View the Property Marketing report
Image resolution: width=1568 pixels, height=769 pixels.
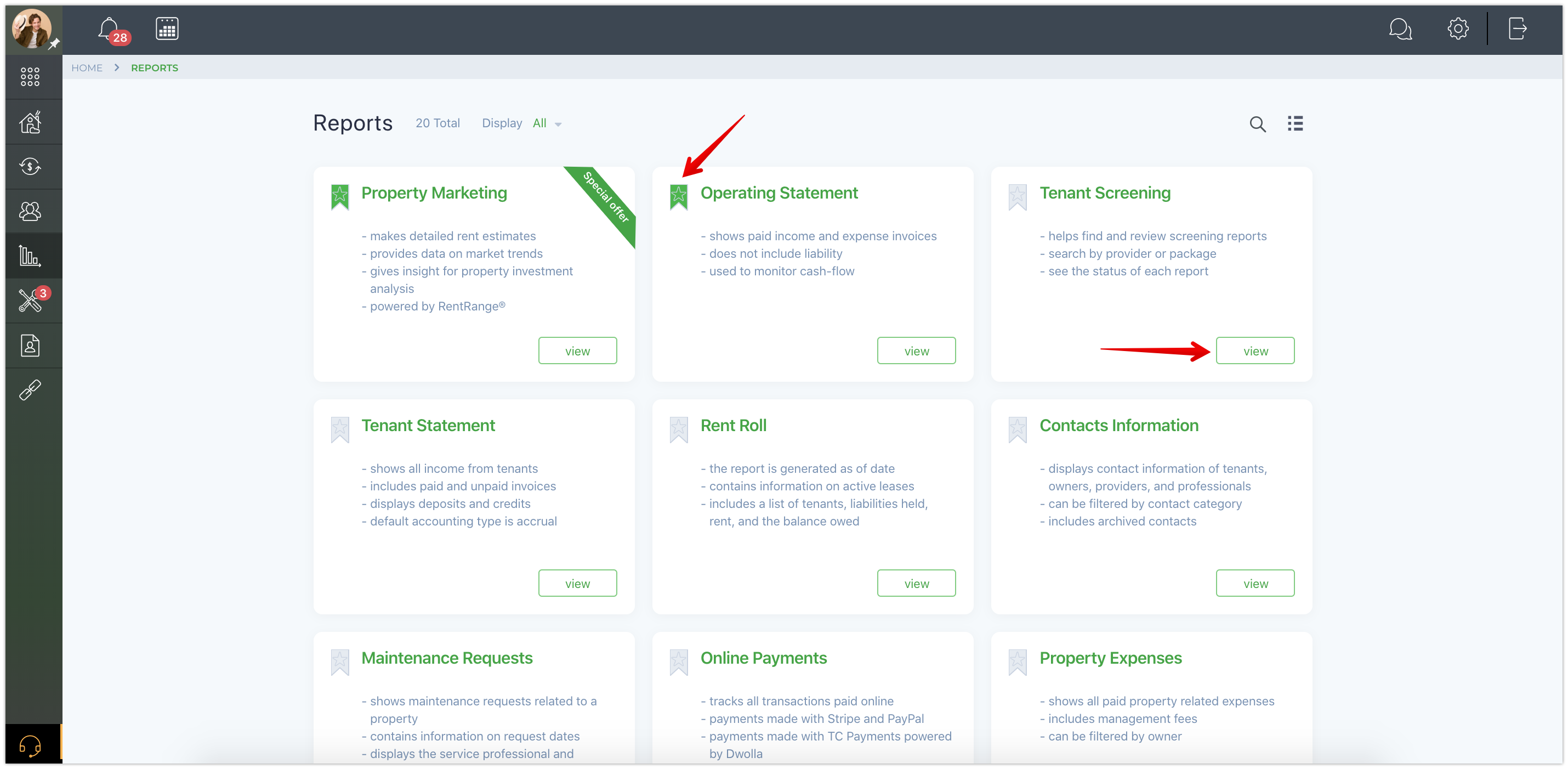pyautogui.click(x=577, y=350)
